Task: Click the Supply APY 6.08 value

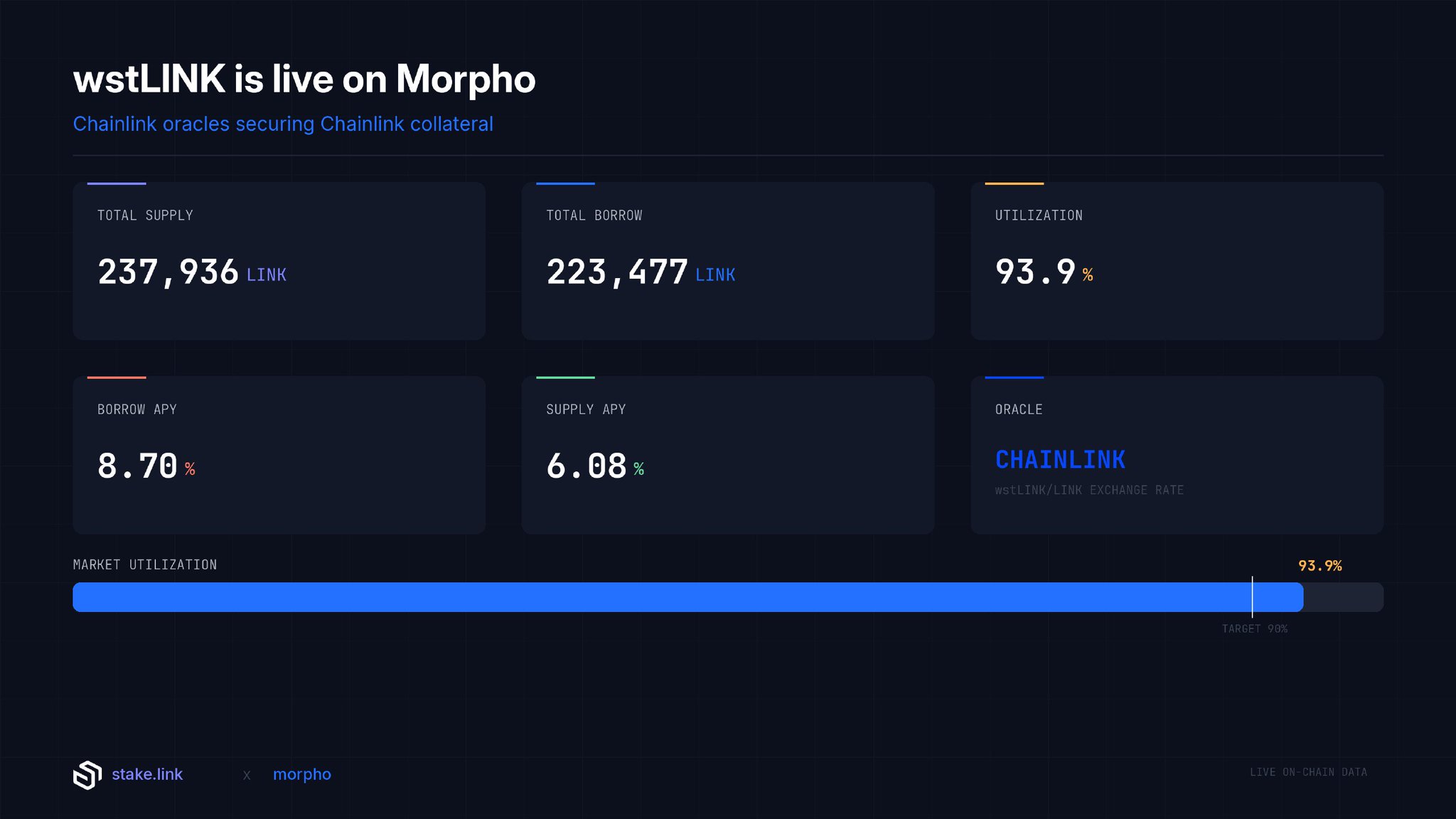Action: pyautogui.click(x=587, y=466)
